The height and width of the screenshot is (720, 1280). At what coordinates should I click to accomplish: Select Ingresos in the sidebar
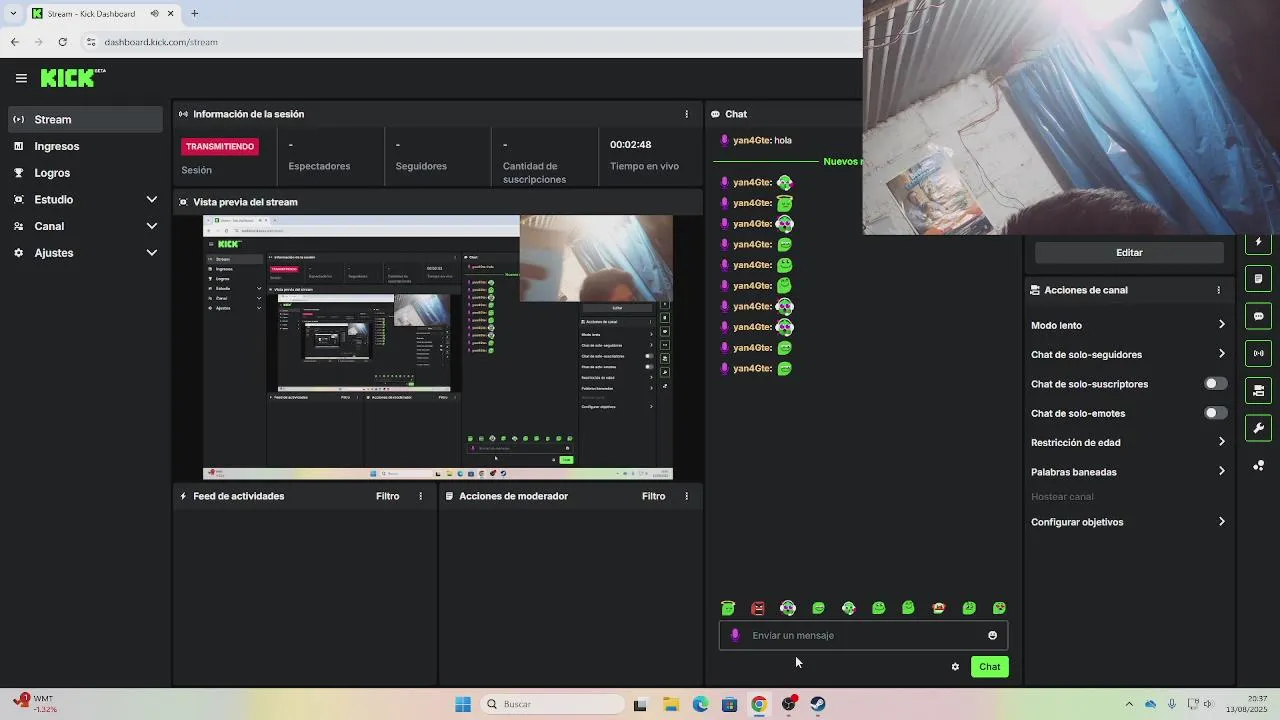(85, 146)
